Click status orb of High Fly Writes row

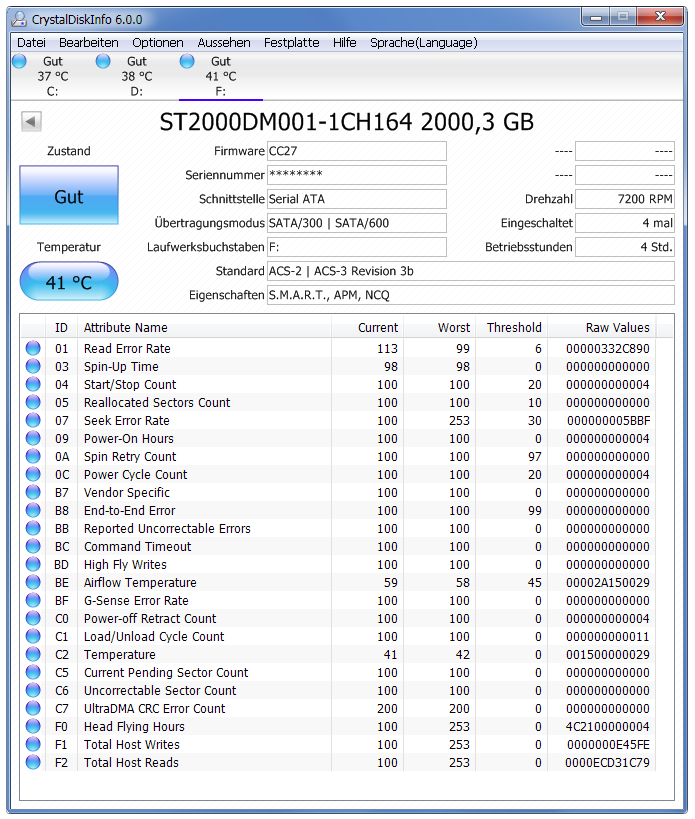[33, 564]
